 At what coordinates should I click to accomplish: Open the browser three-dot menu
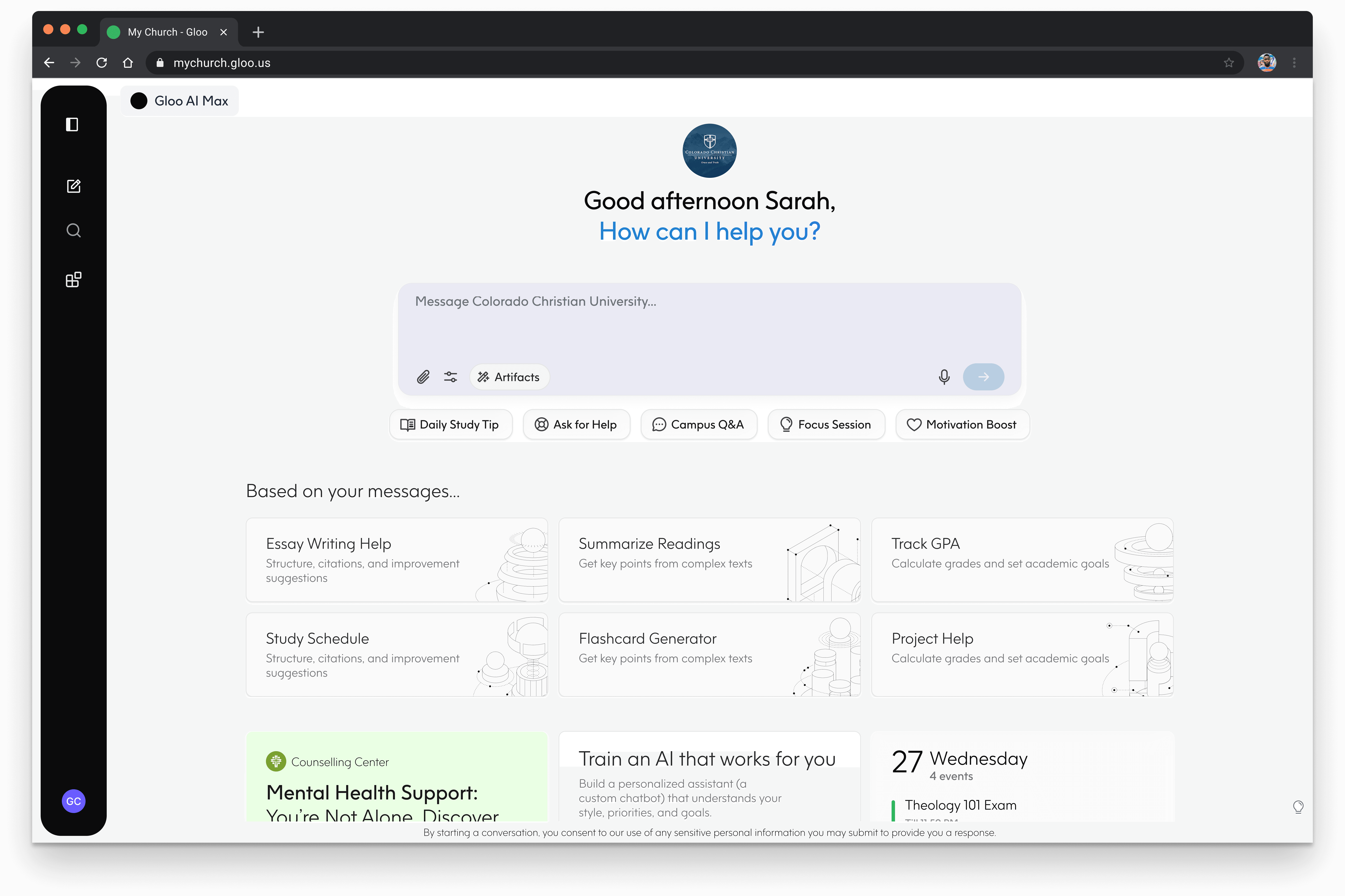point(1294,63)
